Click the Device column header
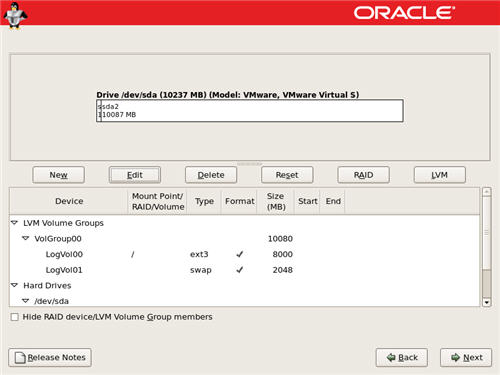Screen dimensions: 500x375 tap(69, 201)
